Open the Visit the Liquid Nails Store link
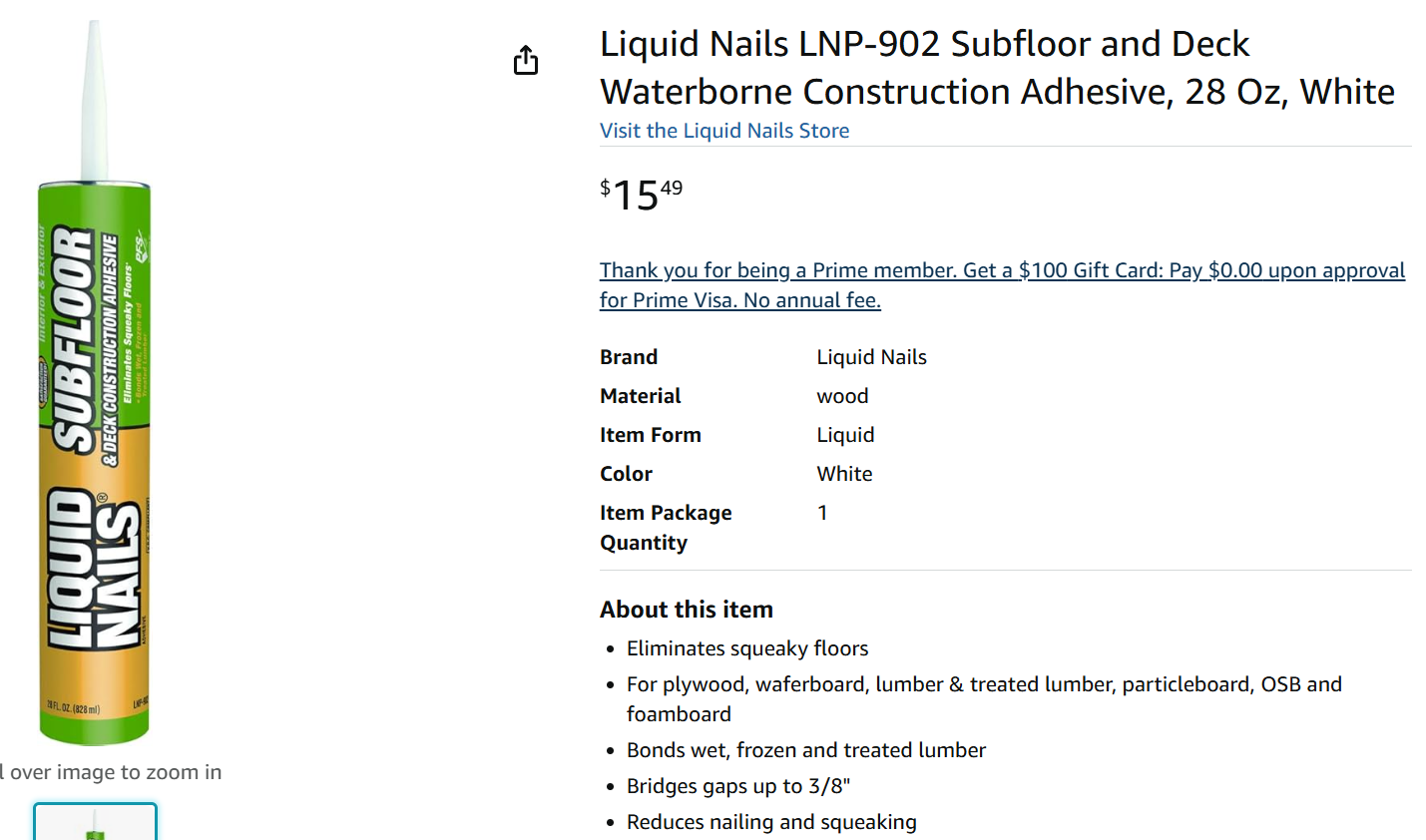The width and height of the screenshot is (1426, 840). [x=724, y=131]
